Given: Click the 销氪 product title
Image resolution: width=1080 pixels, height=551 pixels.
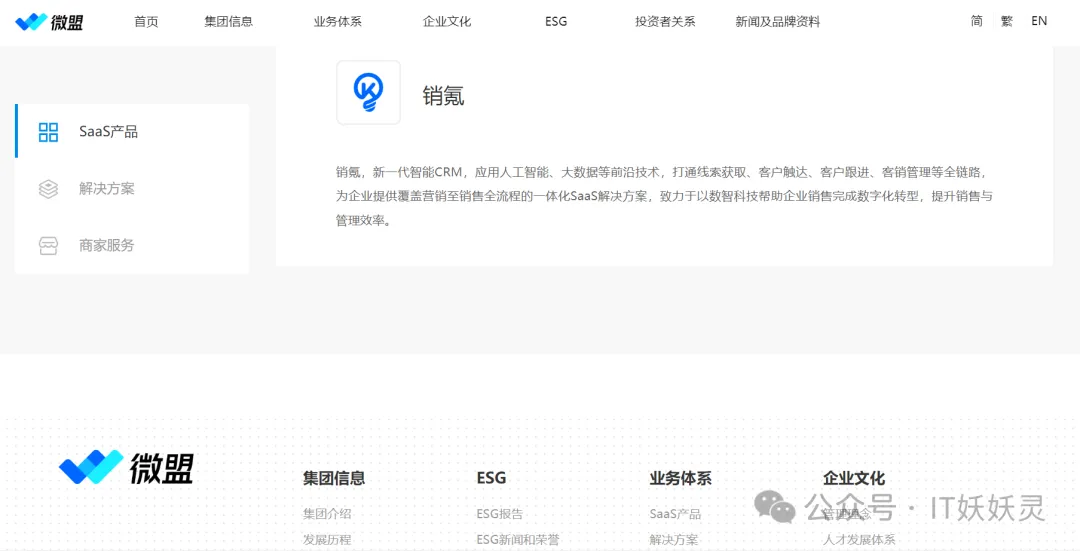Looking at the screenshot, I should tap(444, 95).
